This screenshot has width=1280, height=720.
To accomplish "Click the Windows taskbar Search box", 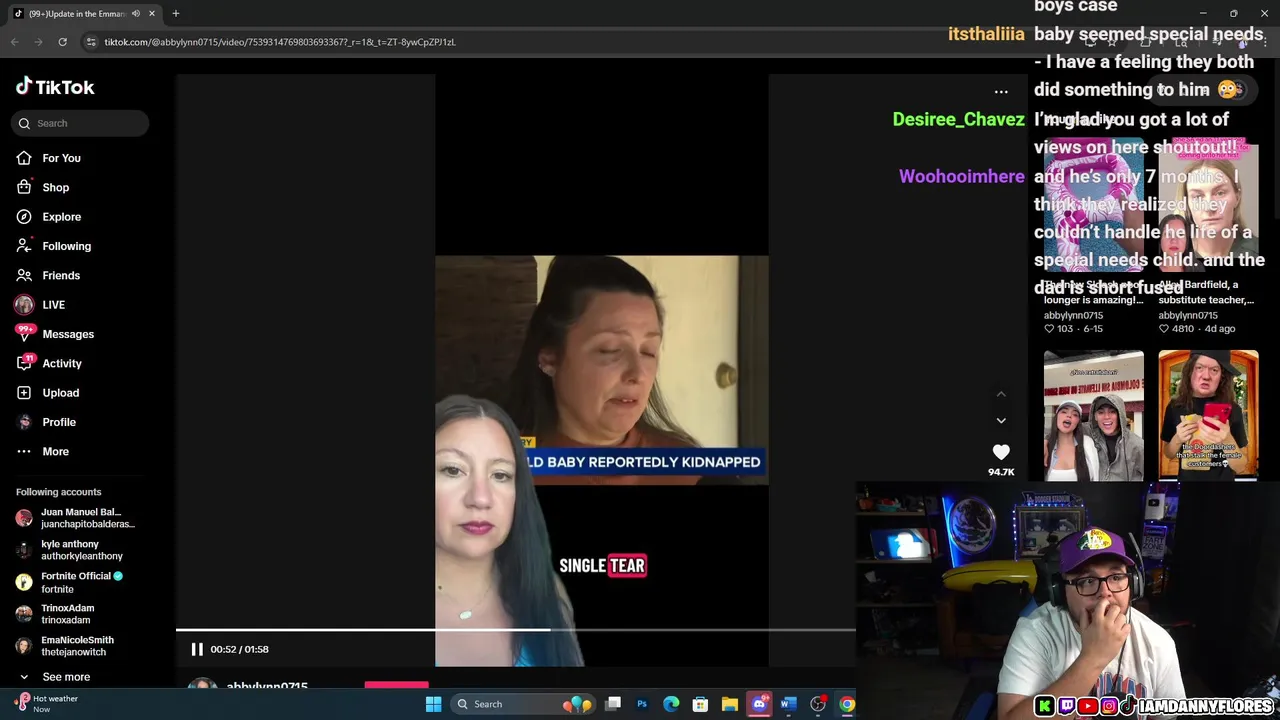I will click(x=521, y=704).
